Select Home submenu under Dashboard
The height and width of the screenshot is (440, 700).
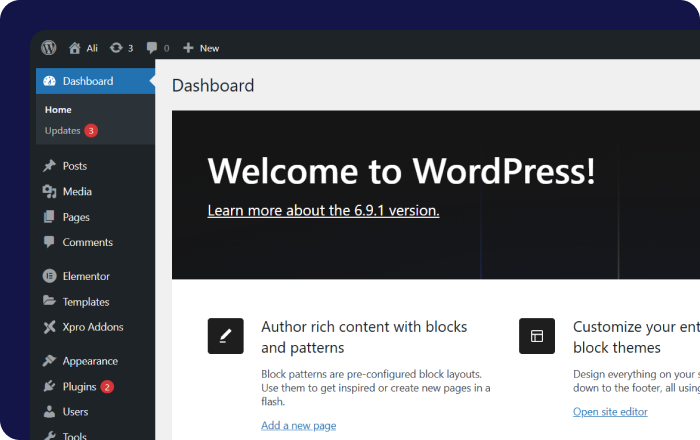point(58,110)
